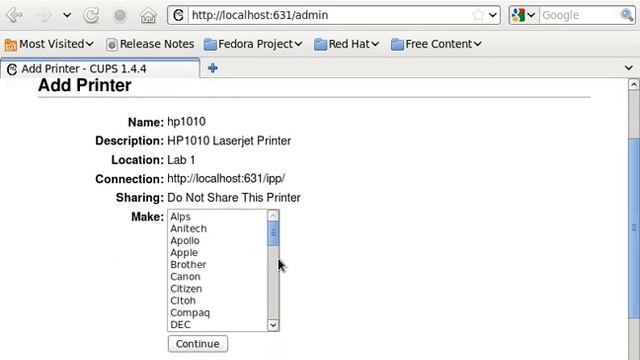Click the Make list scroll up arrow

(x=273, y=215)
